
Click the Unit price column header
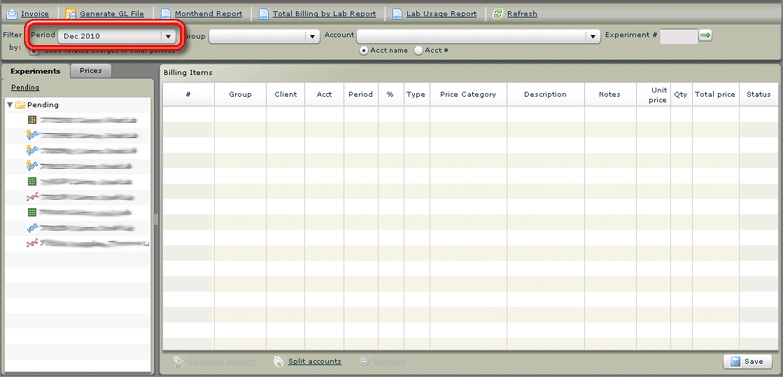(x=653, y=94)
